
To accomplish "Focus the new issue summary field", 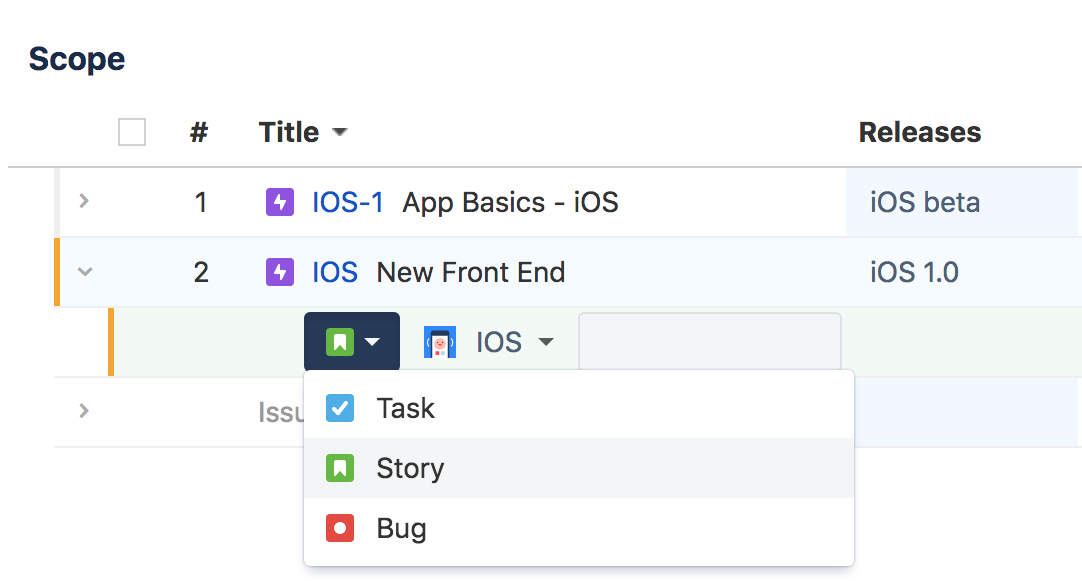I will point(709,341).
